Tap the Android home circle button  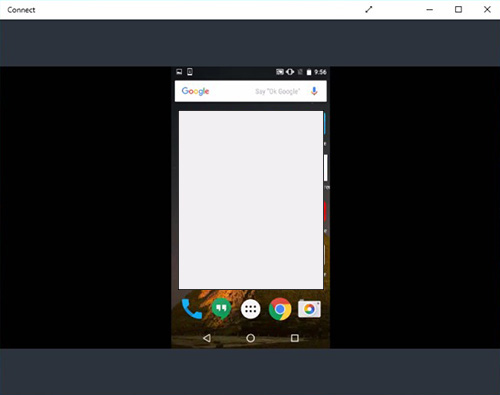tap(251, 338)
